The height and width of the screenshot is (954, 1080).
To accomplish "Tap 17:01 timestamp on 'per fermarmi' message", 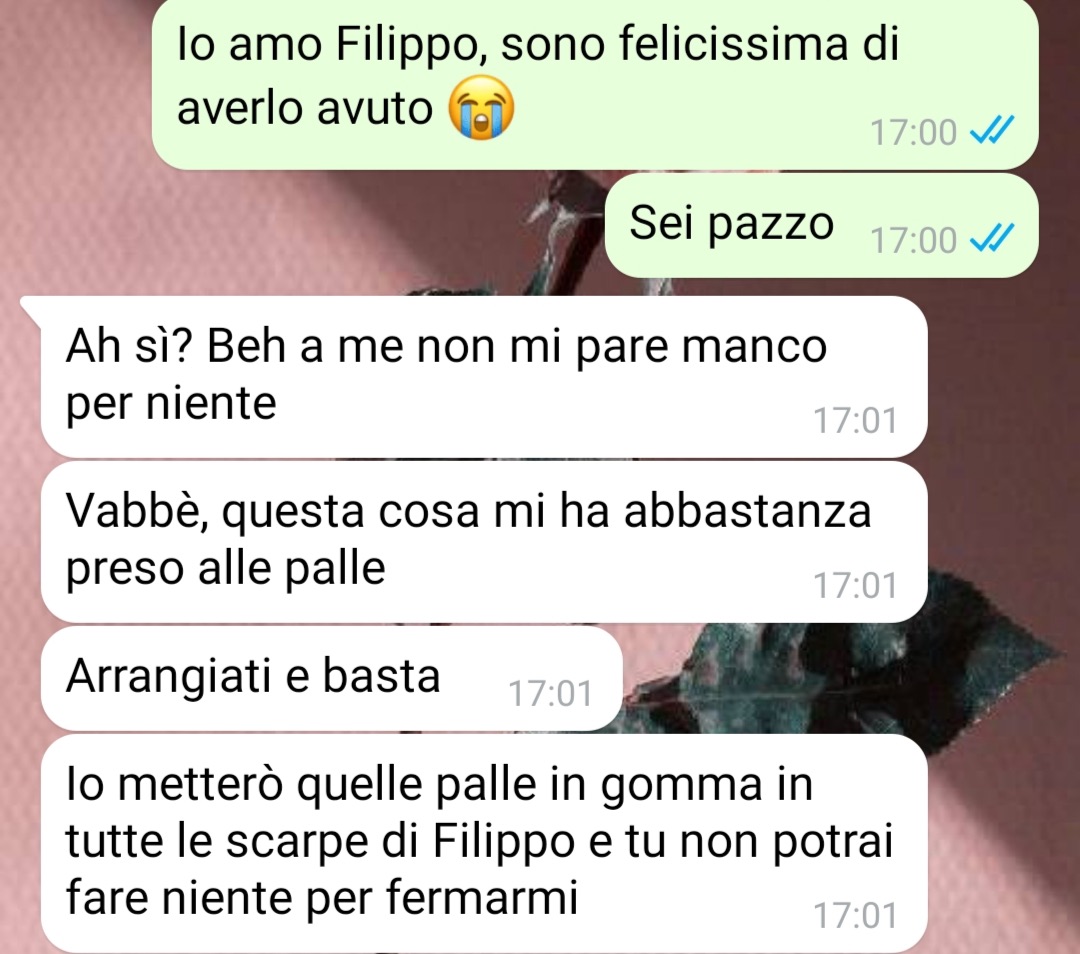I will 855,915.
